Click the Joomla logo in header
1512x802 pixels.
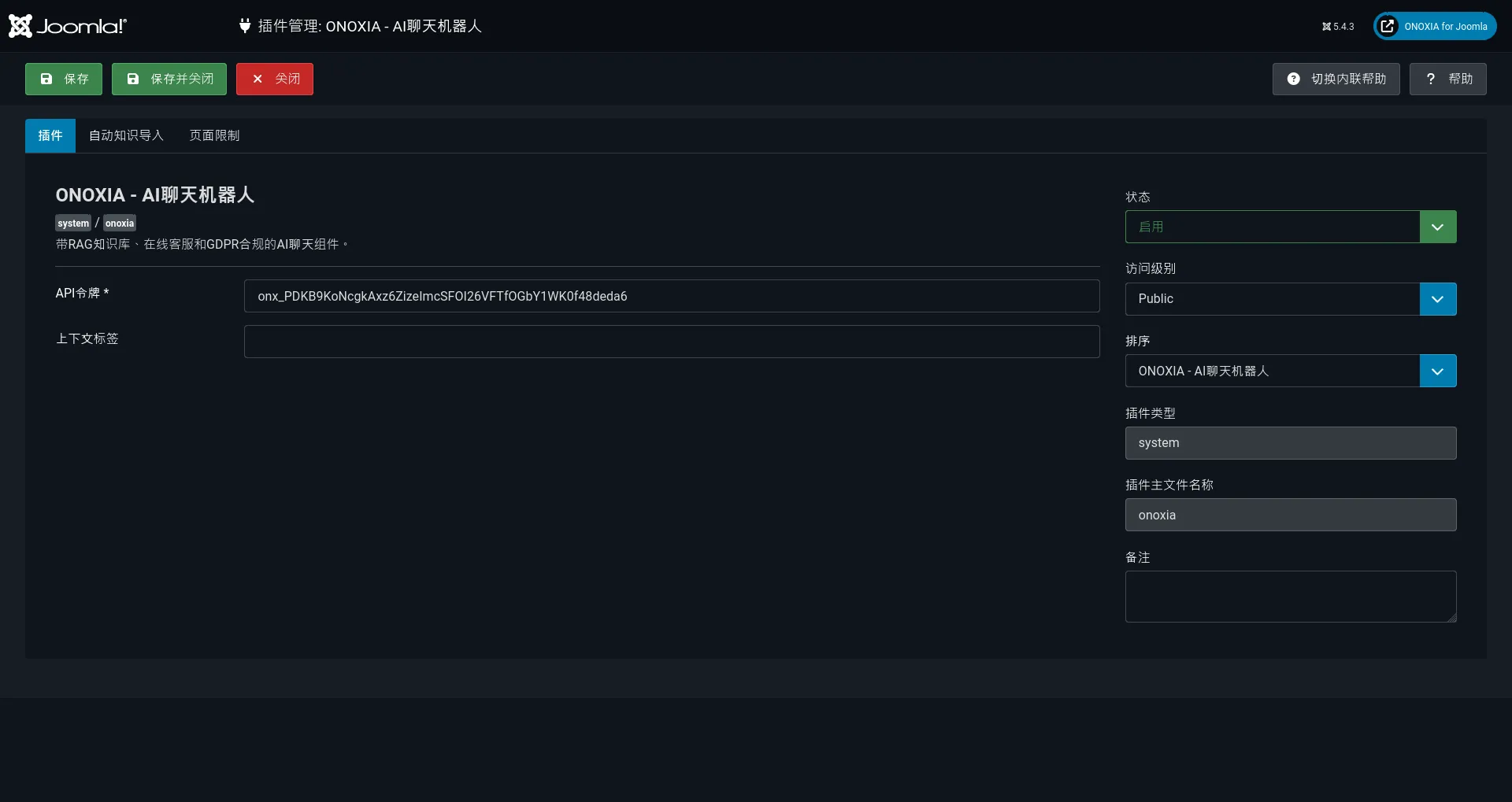(x=68, y=26)
